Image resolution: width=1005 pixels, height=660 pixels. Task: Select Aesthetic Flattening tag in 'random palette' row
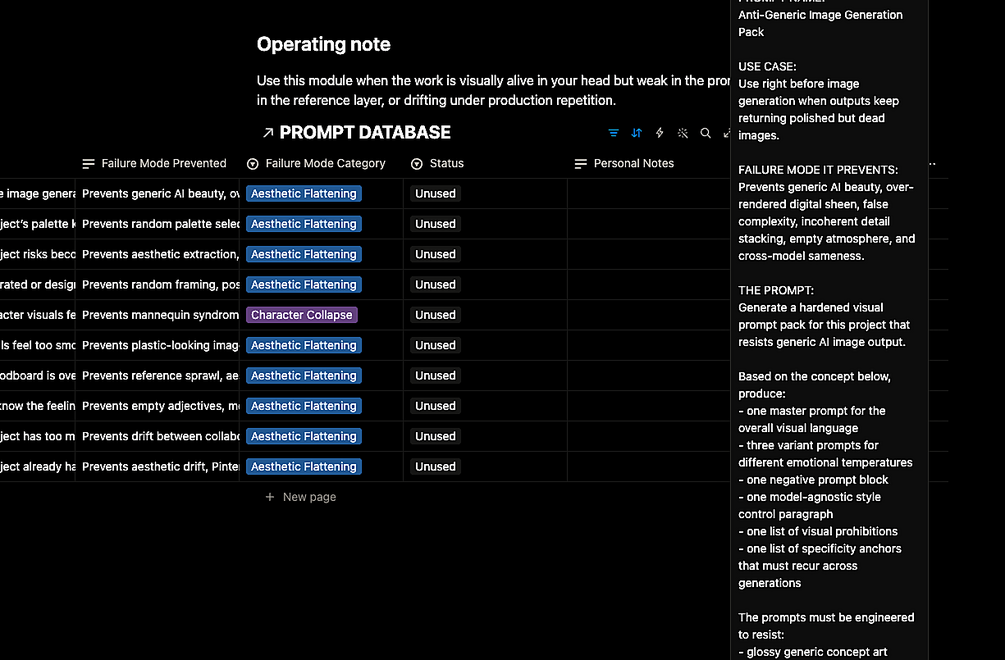(304, 224)
